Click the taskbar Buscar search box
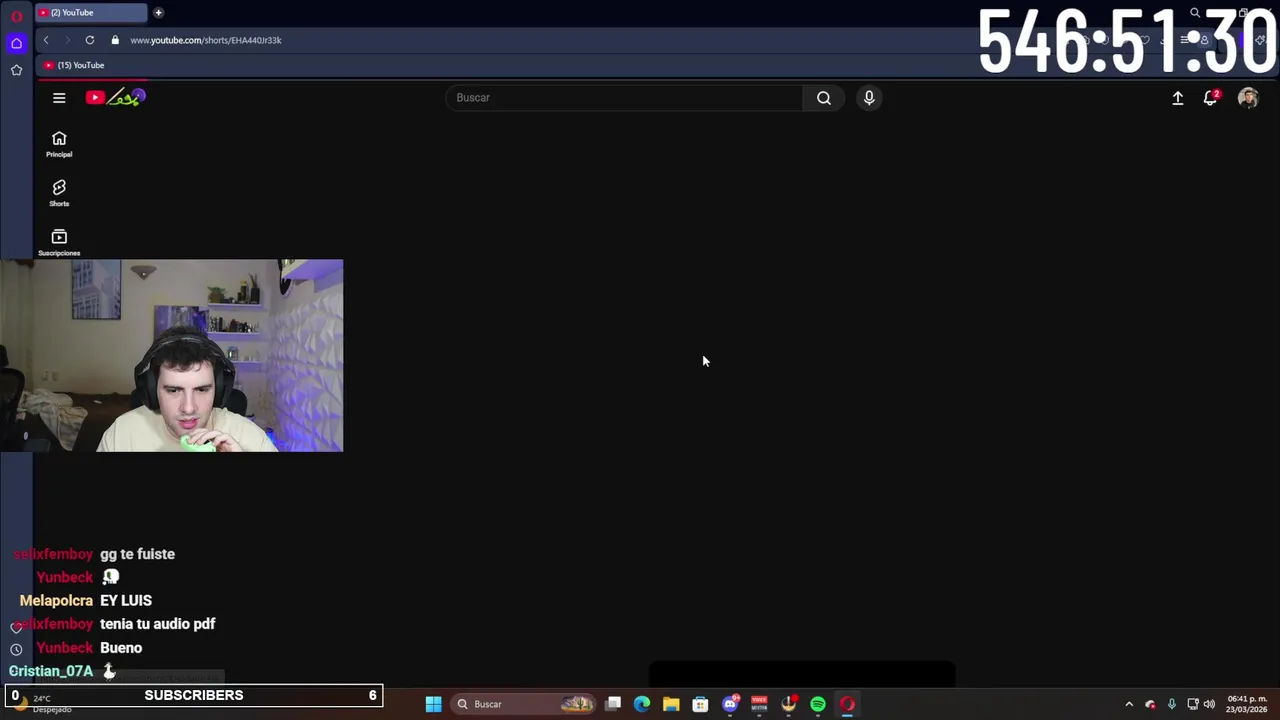 coord(524,704)
